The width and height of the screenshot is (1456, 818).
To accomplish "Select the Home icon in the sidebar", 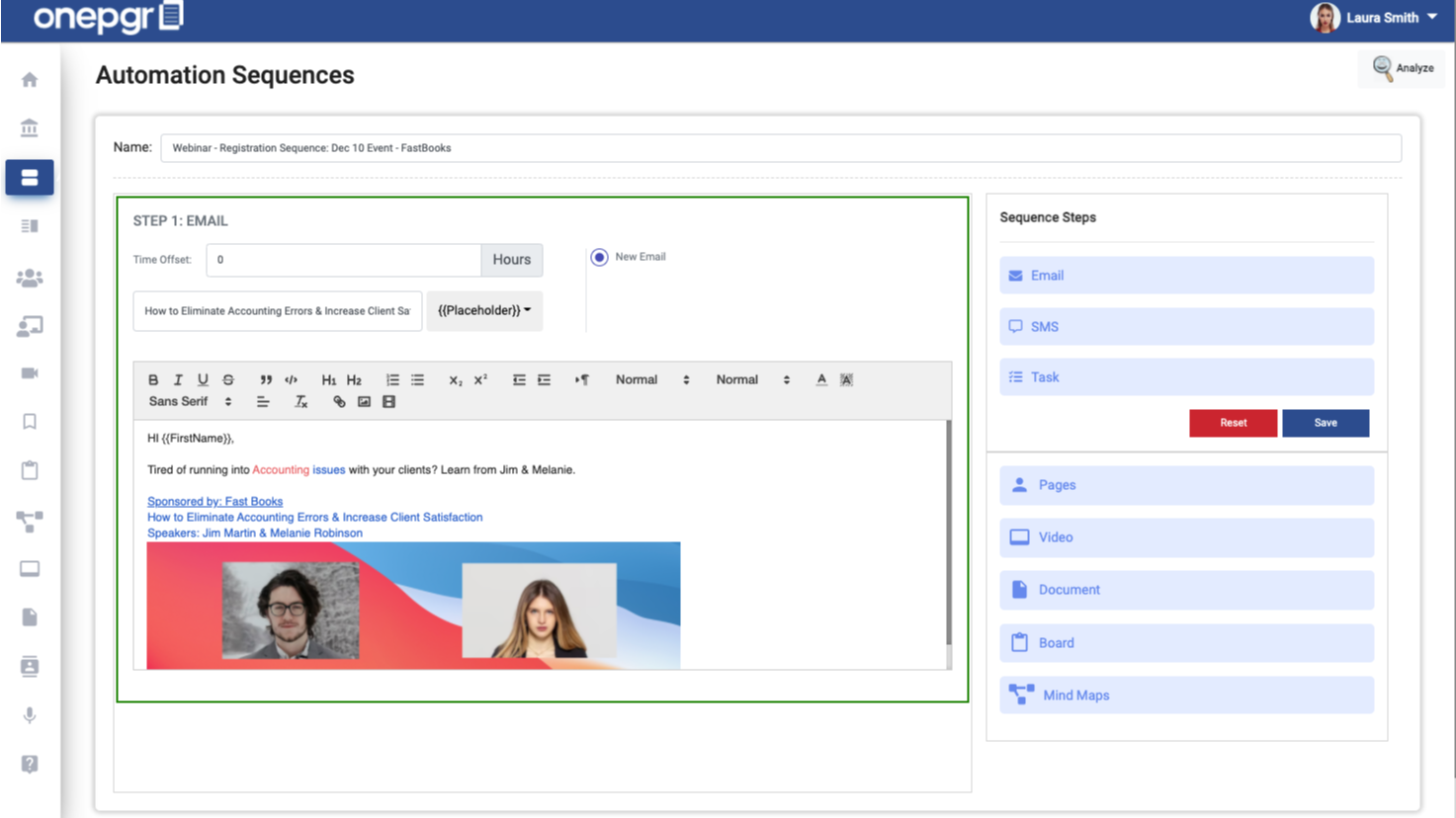I will click(30, 80).
